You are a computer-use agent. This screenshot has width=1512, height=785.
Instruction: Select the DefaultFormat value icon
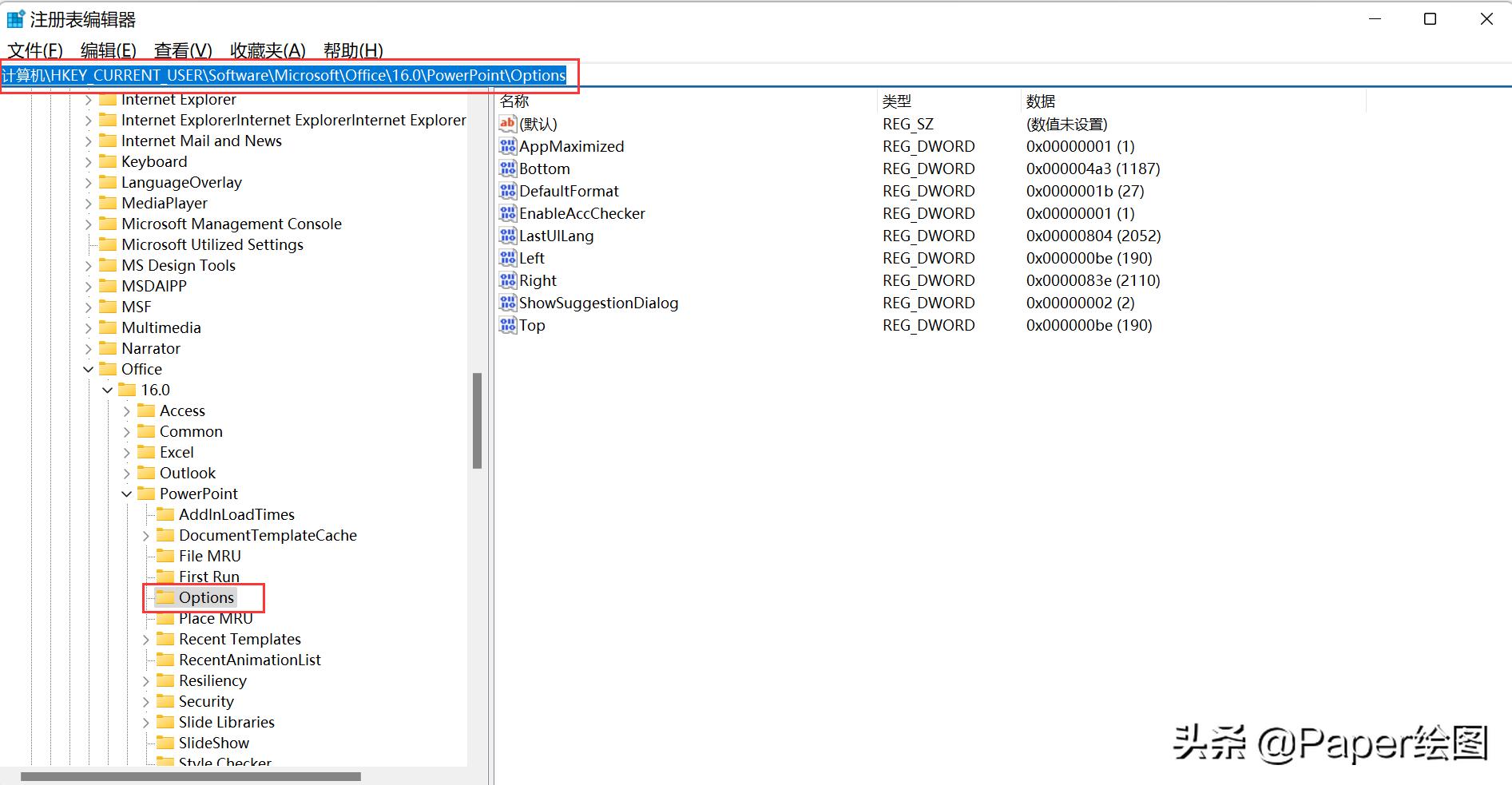click(x=508, y=191)
